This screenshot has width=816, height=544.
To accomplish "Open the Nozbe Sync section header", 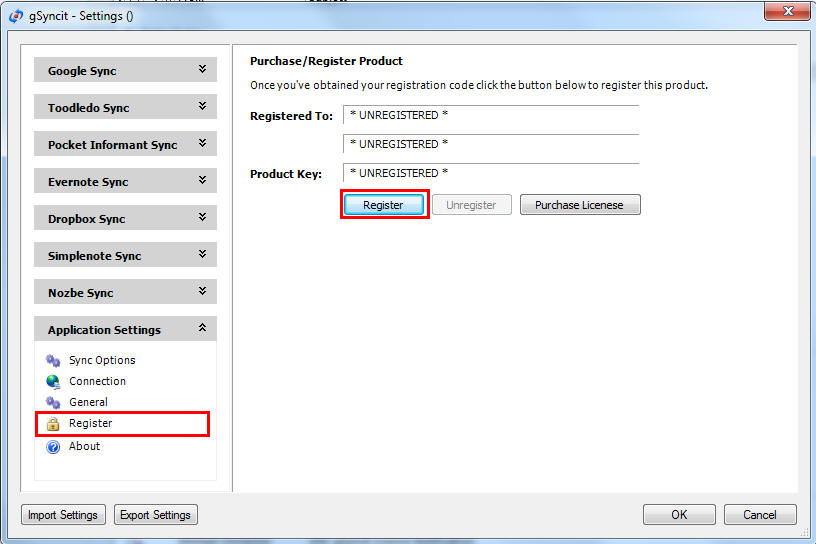I will [x=125, y=292].
